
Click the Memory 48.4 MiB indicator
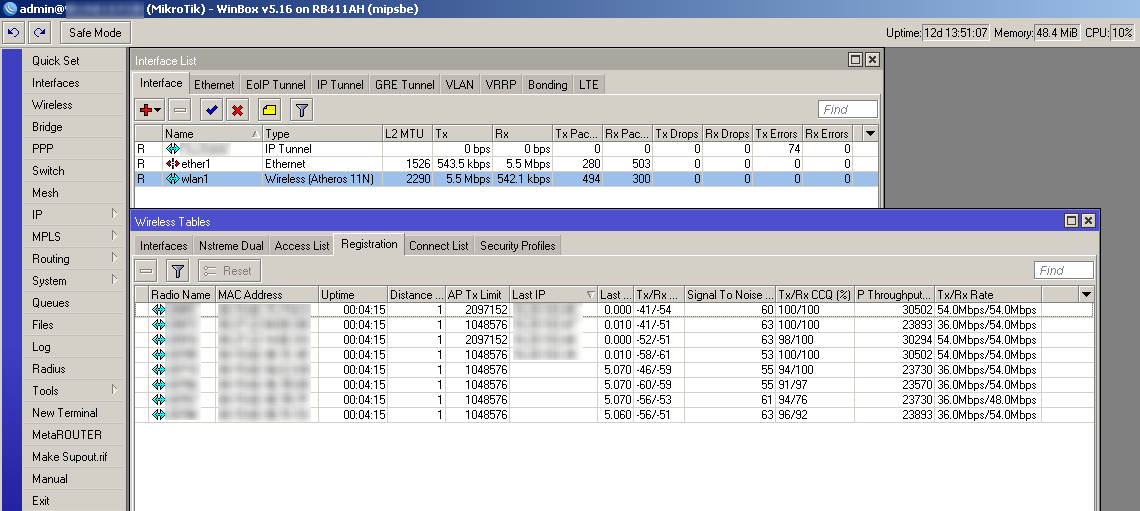[1056, 33]
